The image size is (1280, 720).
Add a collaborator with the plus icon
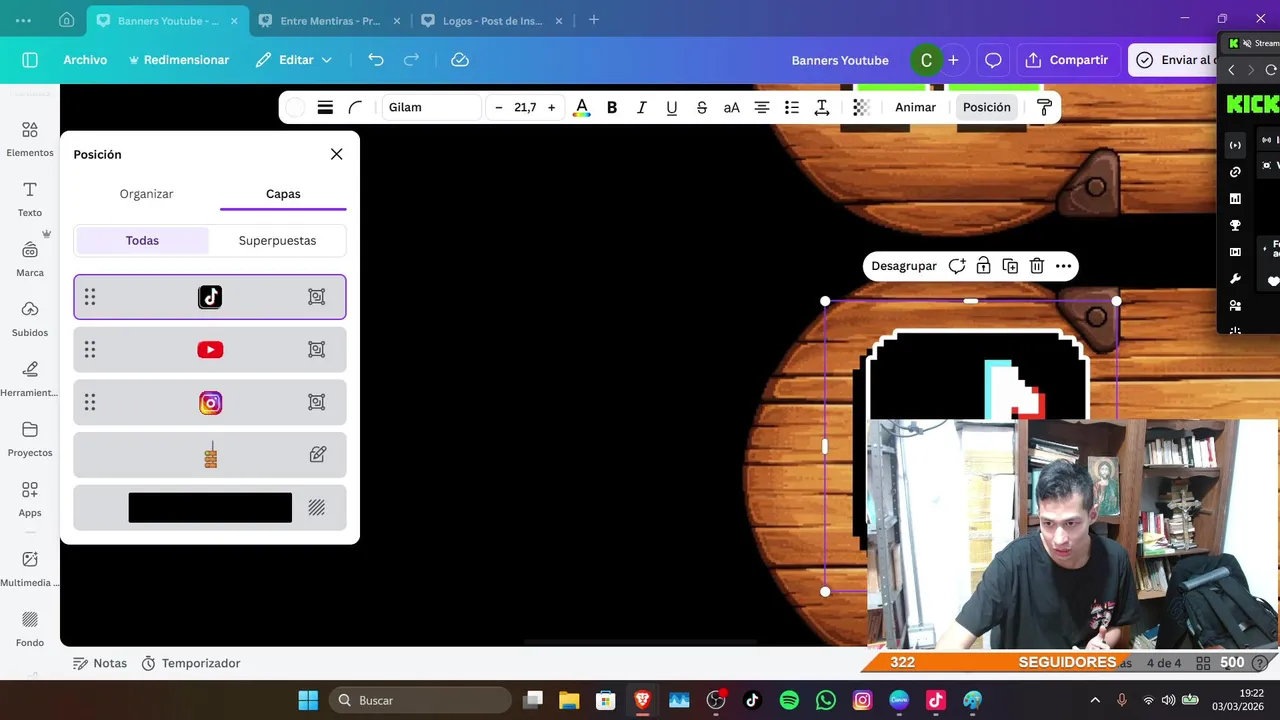coord(953,60)
